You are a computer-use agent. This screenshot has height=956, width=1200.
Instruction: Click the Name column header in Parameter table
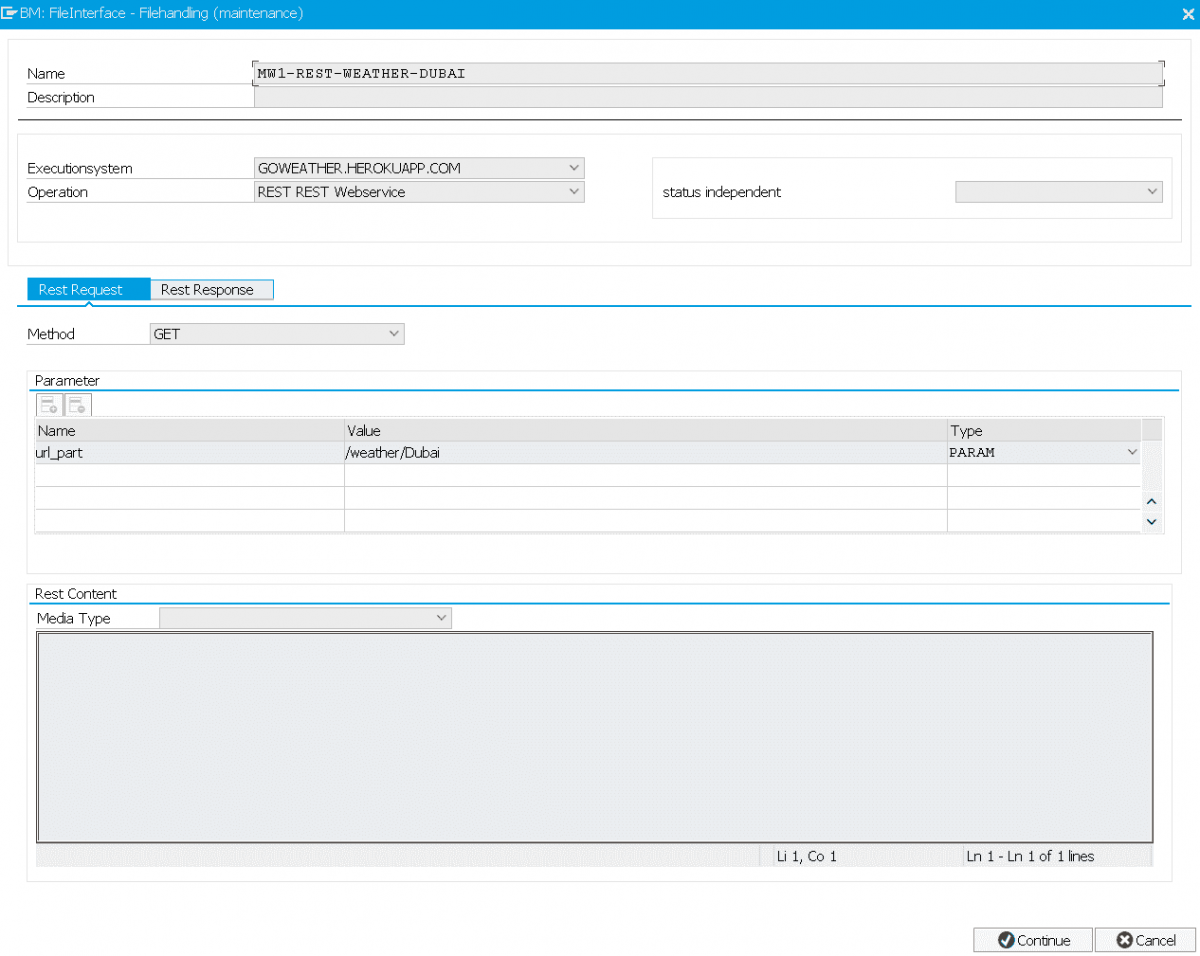pyautogui.click(x=190, y=431)
